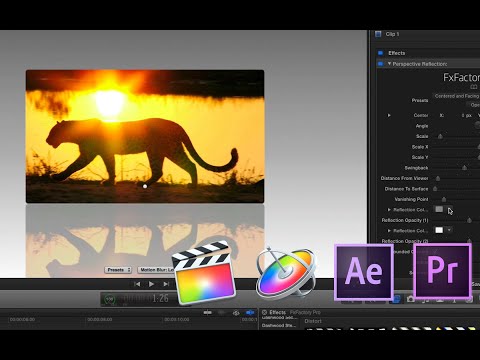Select the Effects title in browser header
Image resolution: width=480 pixels, height=360 pixels.
point(277,312)
